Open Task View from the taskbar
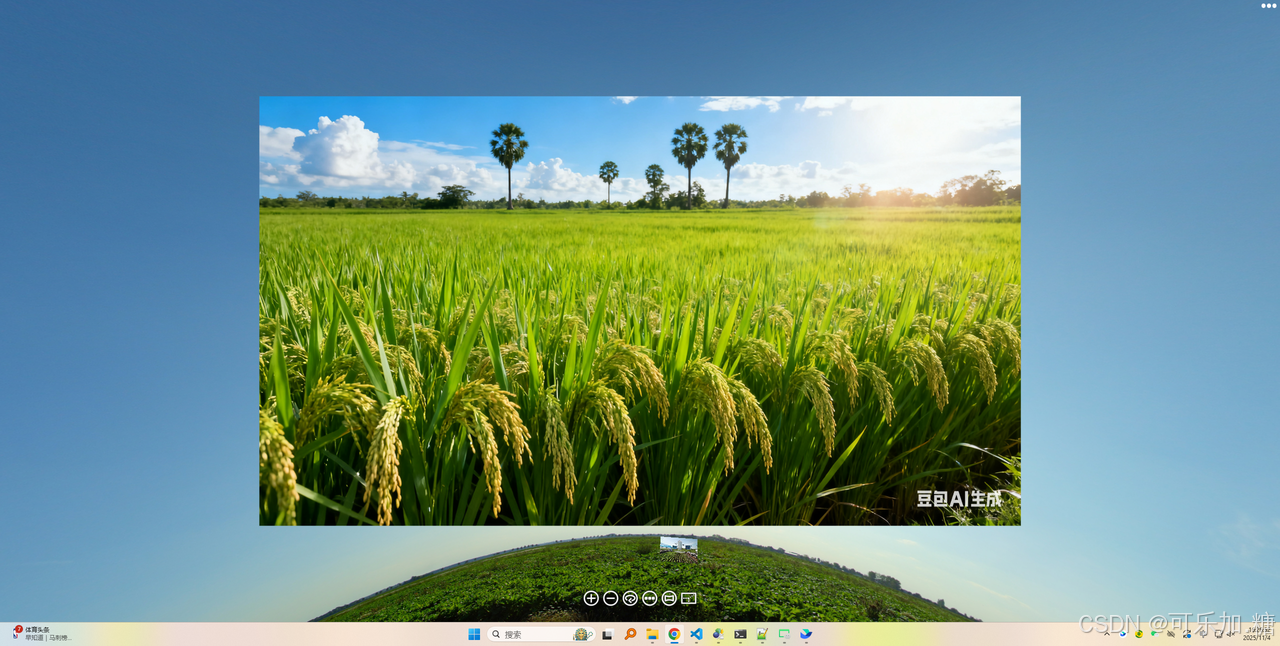1280x646 pixels. (x=607, y=634)
